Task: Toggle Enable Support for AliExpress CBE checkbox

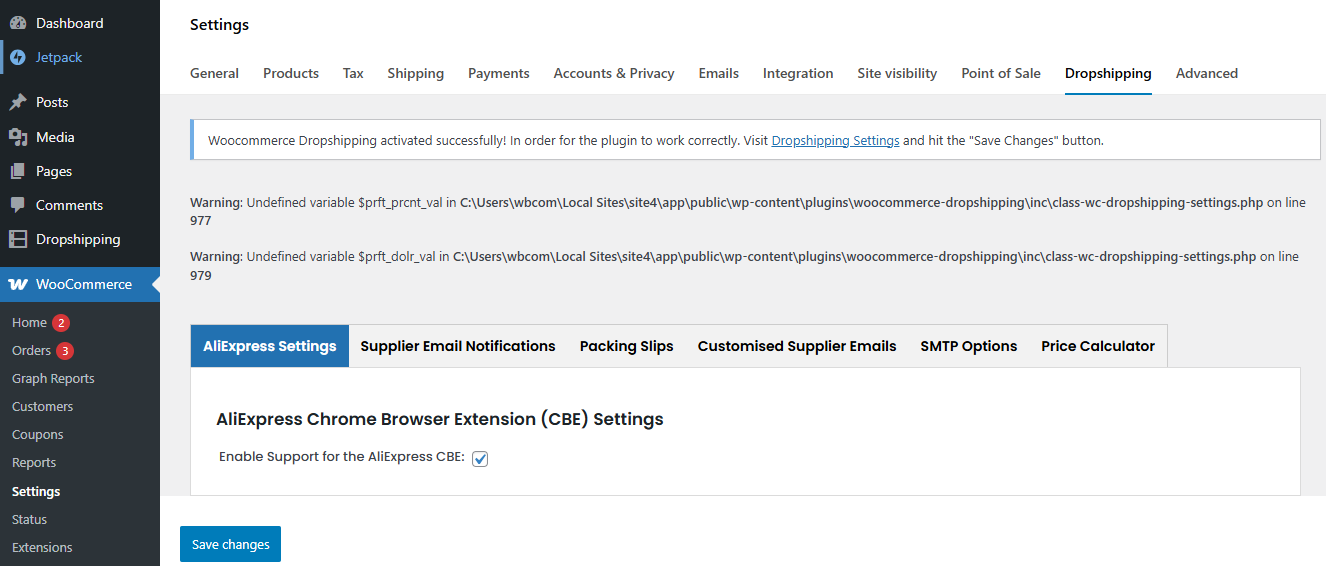Action: (x=480, y=458)
